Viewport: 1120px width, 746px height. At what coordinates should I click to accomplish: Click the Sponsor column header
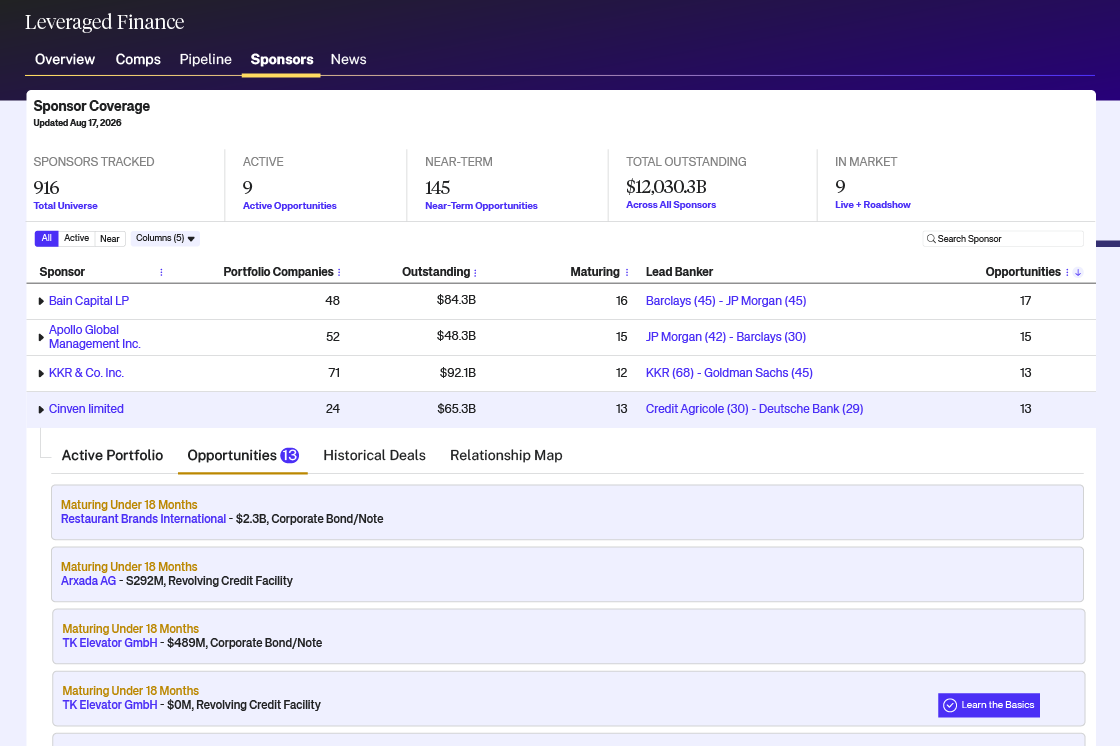tap(62, 272)
